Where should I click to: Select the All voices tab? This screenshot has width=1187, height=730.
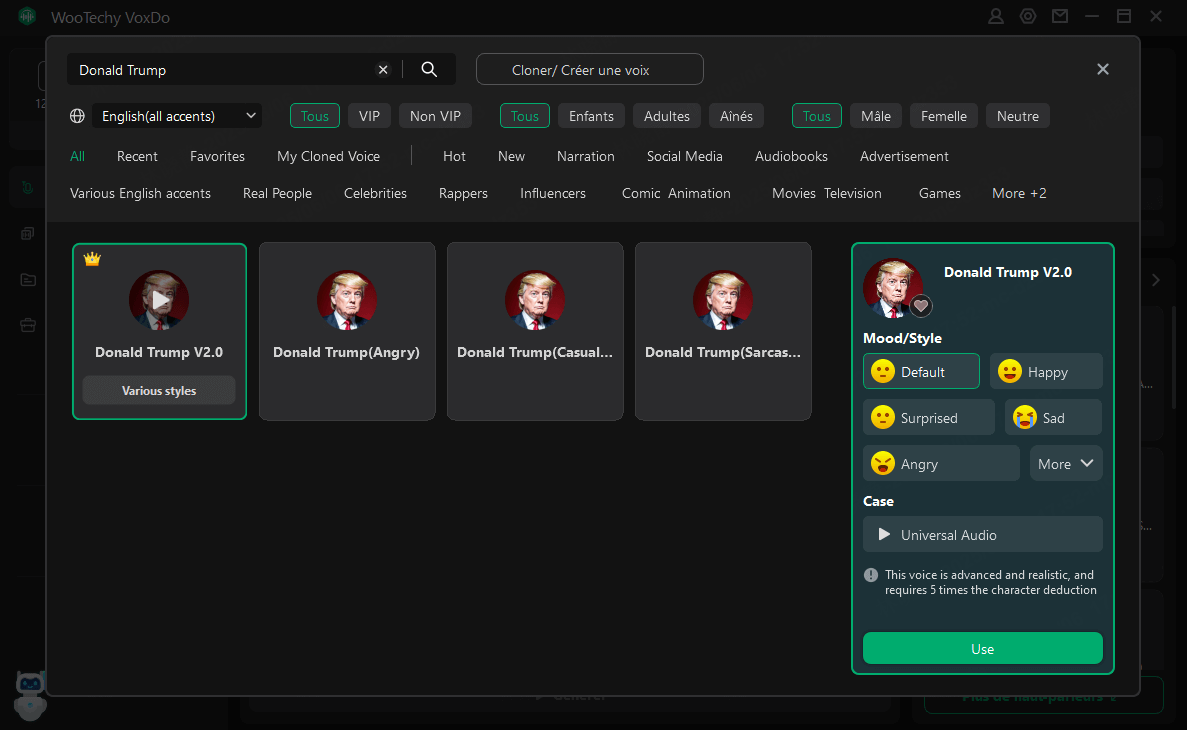click(x=77, y=156)
